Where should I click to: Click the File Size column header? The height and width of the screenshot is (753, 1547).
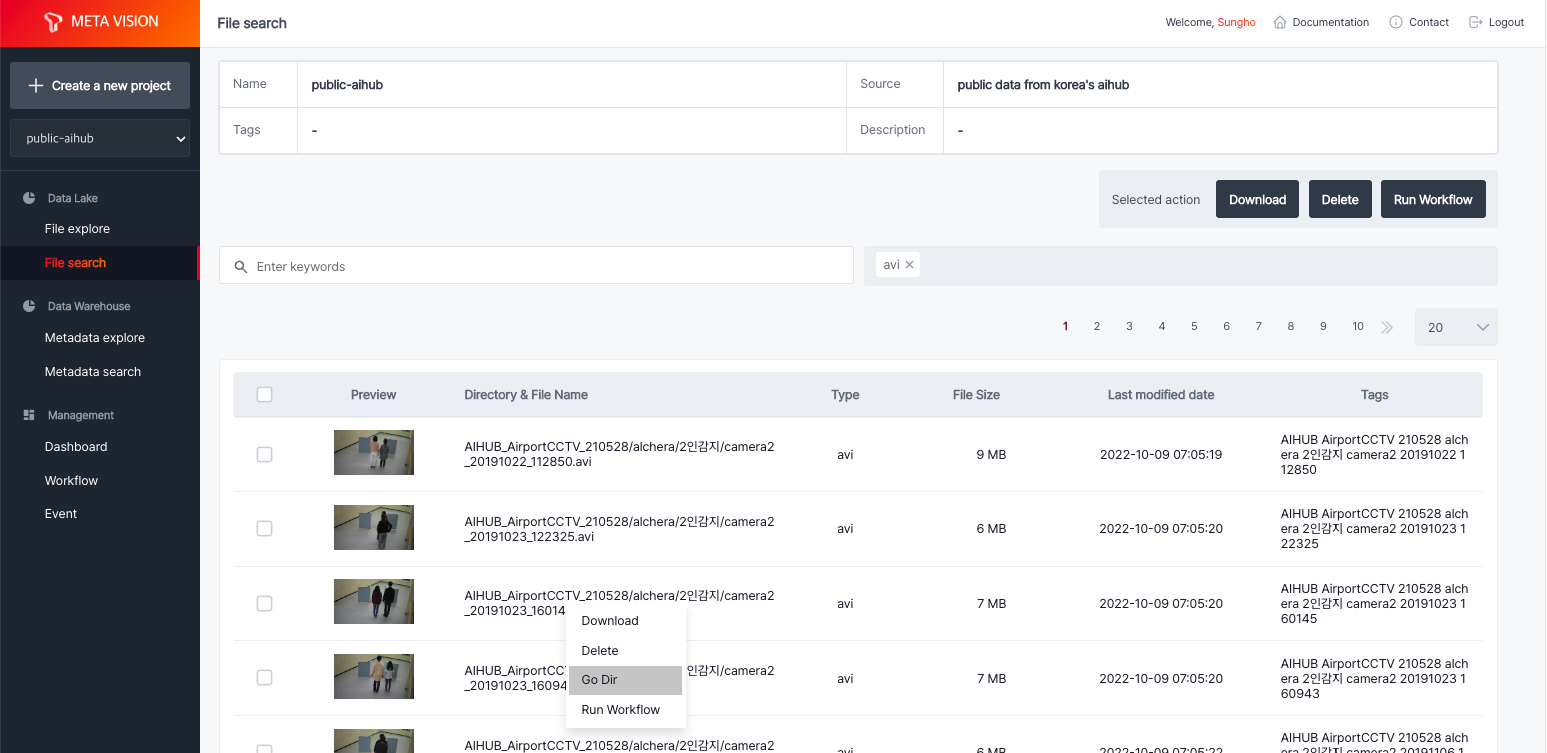click(976, 395)
